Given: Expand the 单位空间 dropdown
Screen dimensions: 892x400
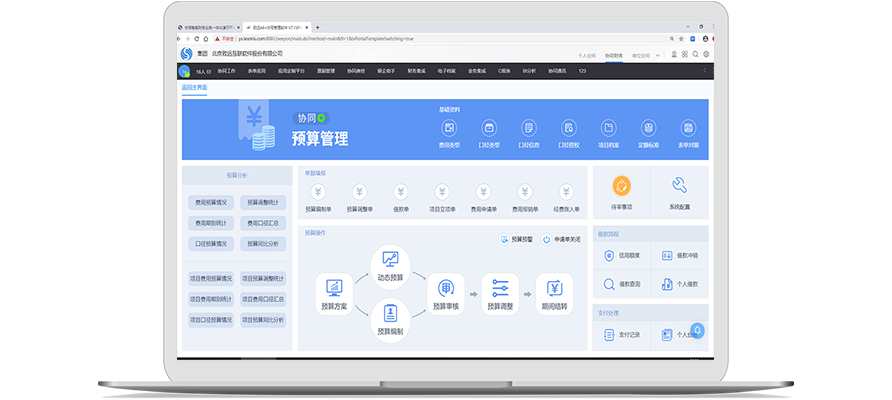Looking at the screenshot, I should (x=642, y=56).
